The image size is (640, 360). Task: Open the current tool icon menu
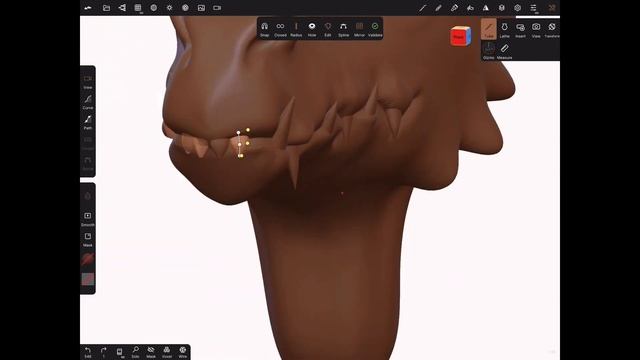pos(552,8)
